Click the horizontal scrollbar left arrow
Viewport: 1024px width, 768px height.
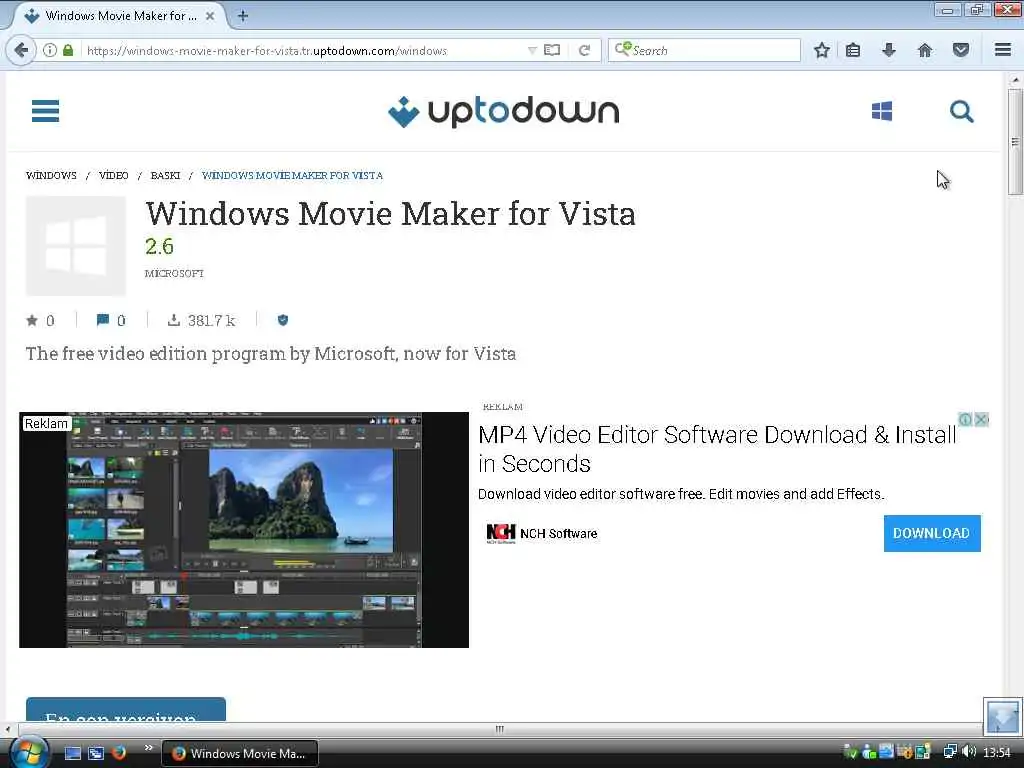click(x=7, y=729)
